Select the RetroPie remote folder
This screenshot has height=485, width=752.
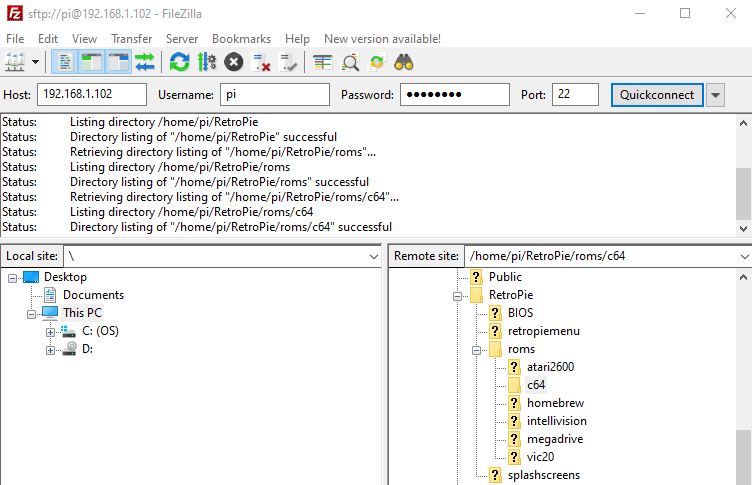pyautogui.click(x=511, y=295)
